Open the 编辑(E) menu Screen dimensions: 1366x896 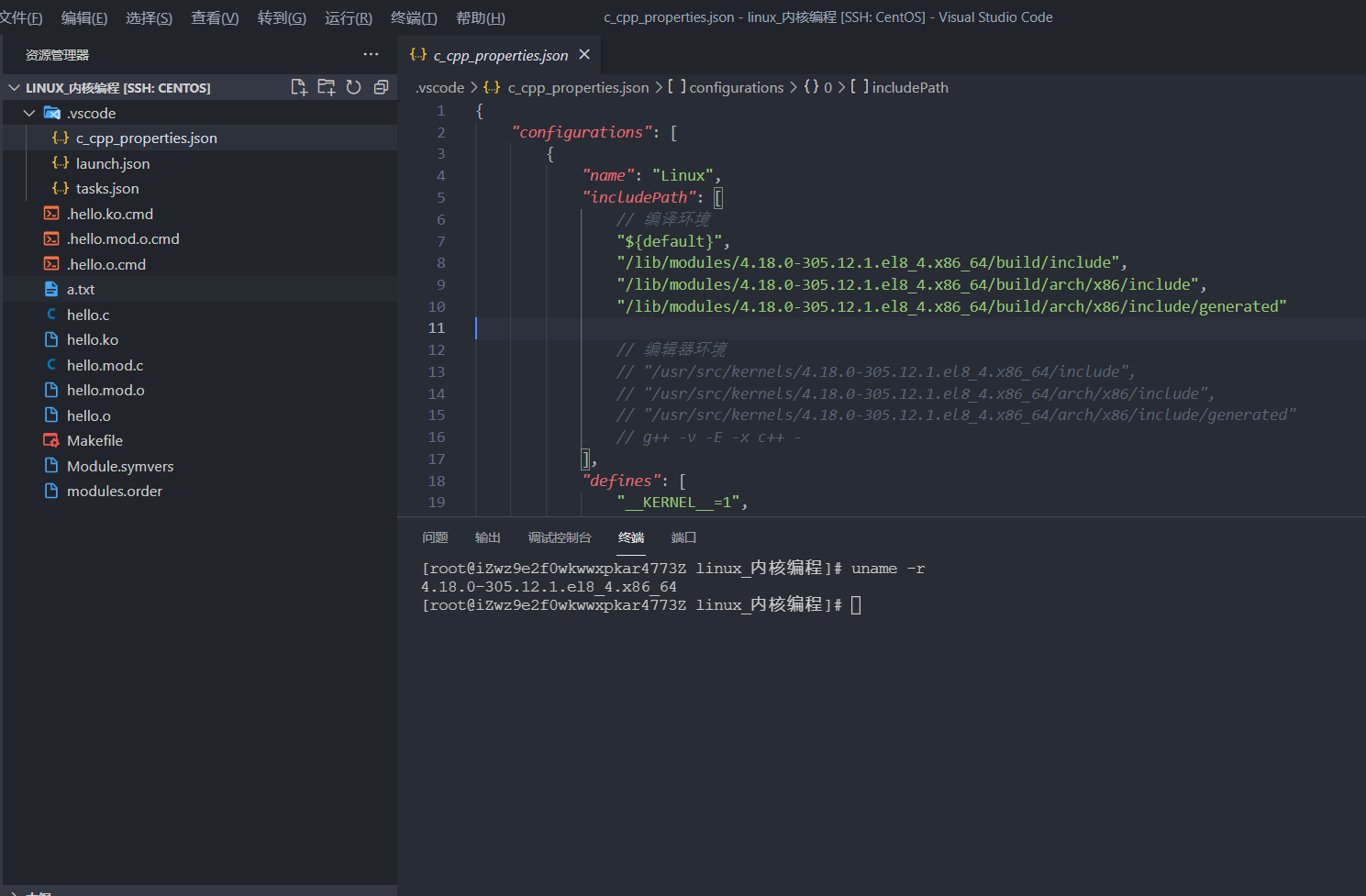tap(84, 18)
